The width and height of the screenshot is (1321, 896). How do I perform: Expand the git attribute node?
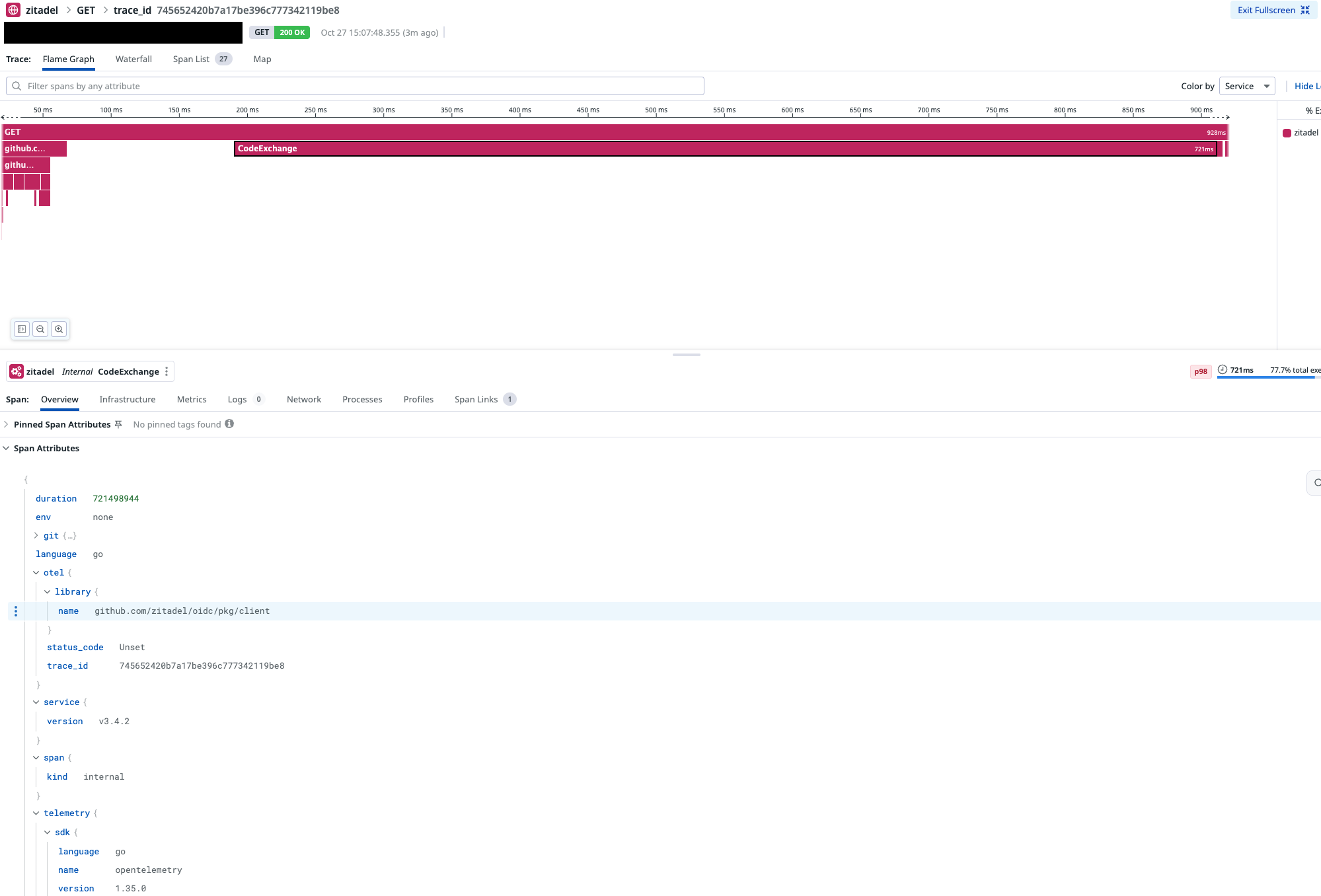36,536
